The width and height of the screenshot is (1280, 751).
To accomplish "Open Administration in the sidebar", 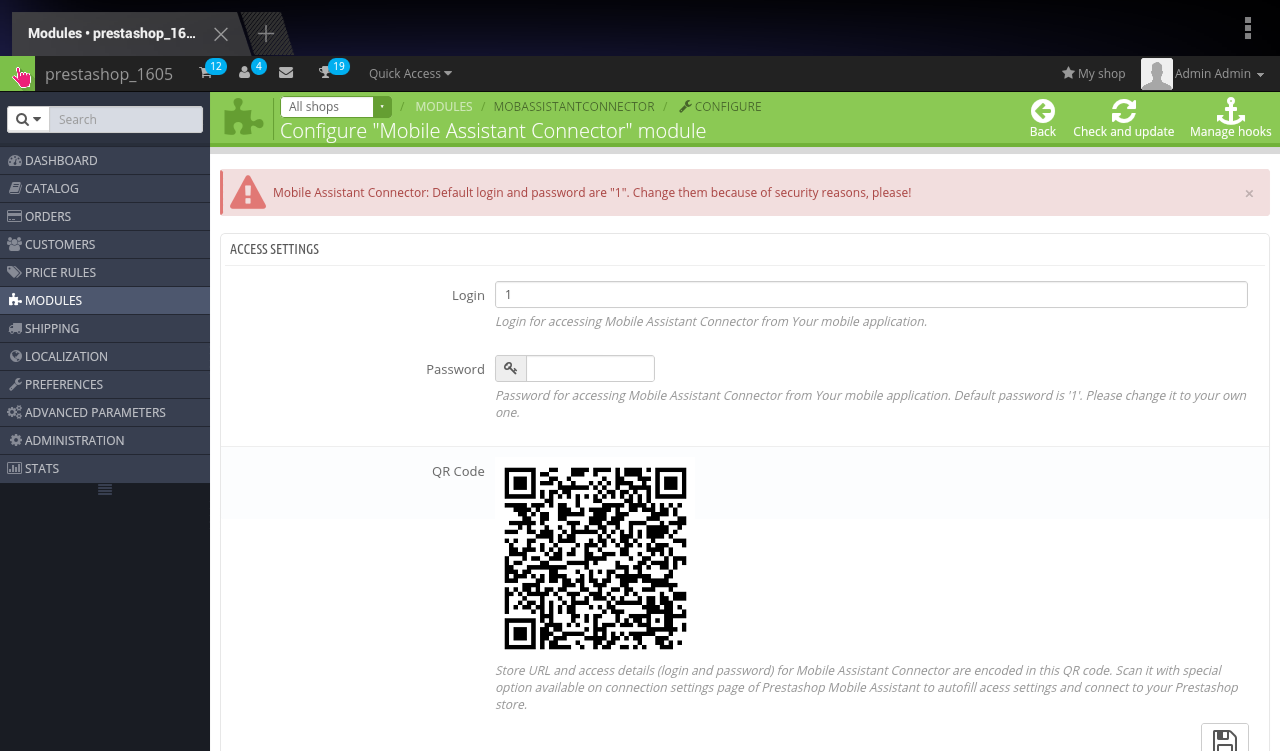I will [x=105, y=440].
